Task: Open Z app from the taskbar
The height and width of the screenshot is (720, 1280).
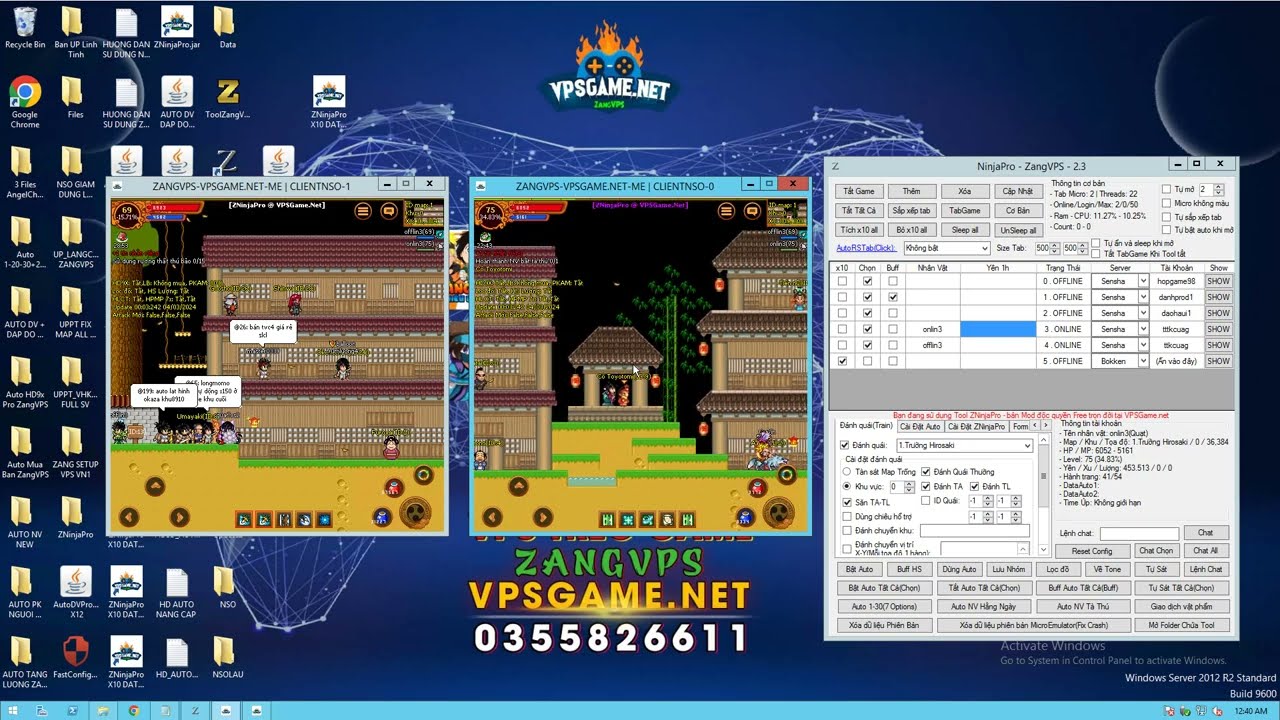Action: (195, 710)
